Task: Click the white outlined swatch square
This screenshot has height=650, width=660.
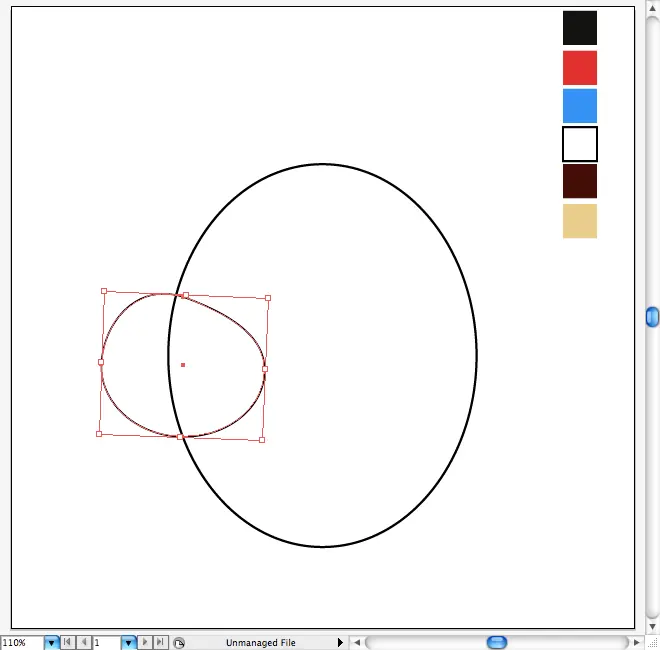Action: pyautogui.click(x=580, y=144)
